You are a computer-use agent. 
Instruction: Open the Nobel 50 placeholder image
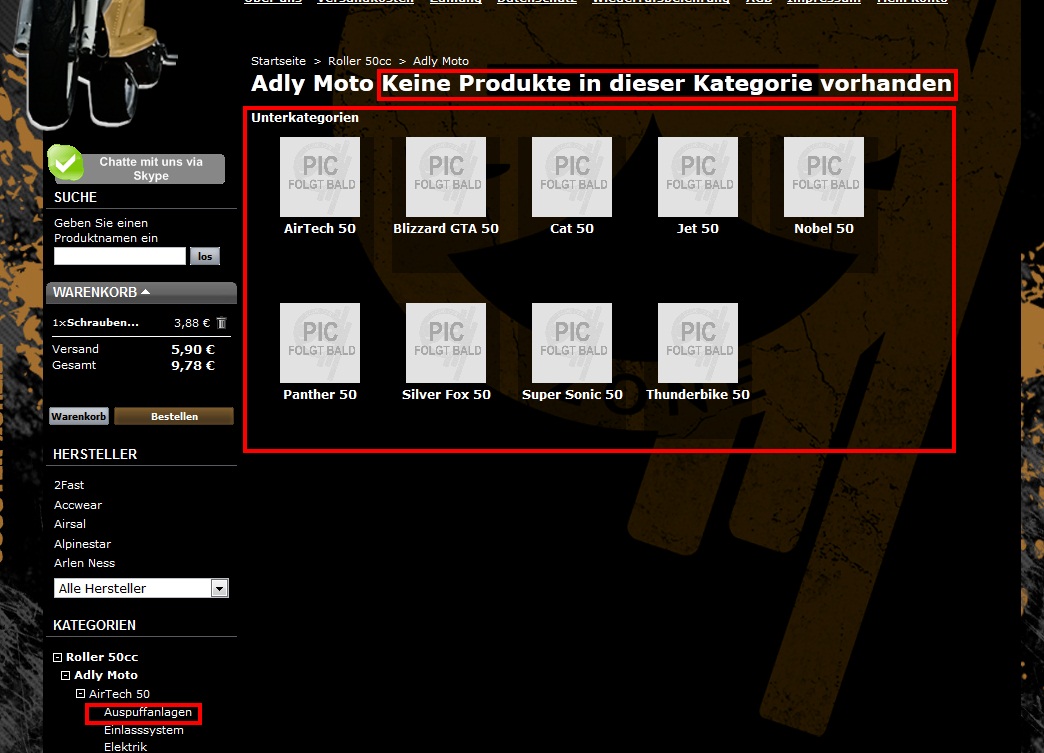coord(824,177)
